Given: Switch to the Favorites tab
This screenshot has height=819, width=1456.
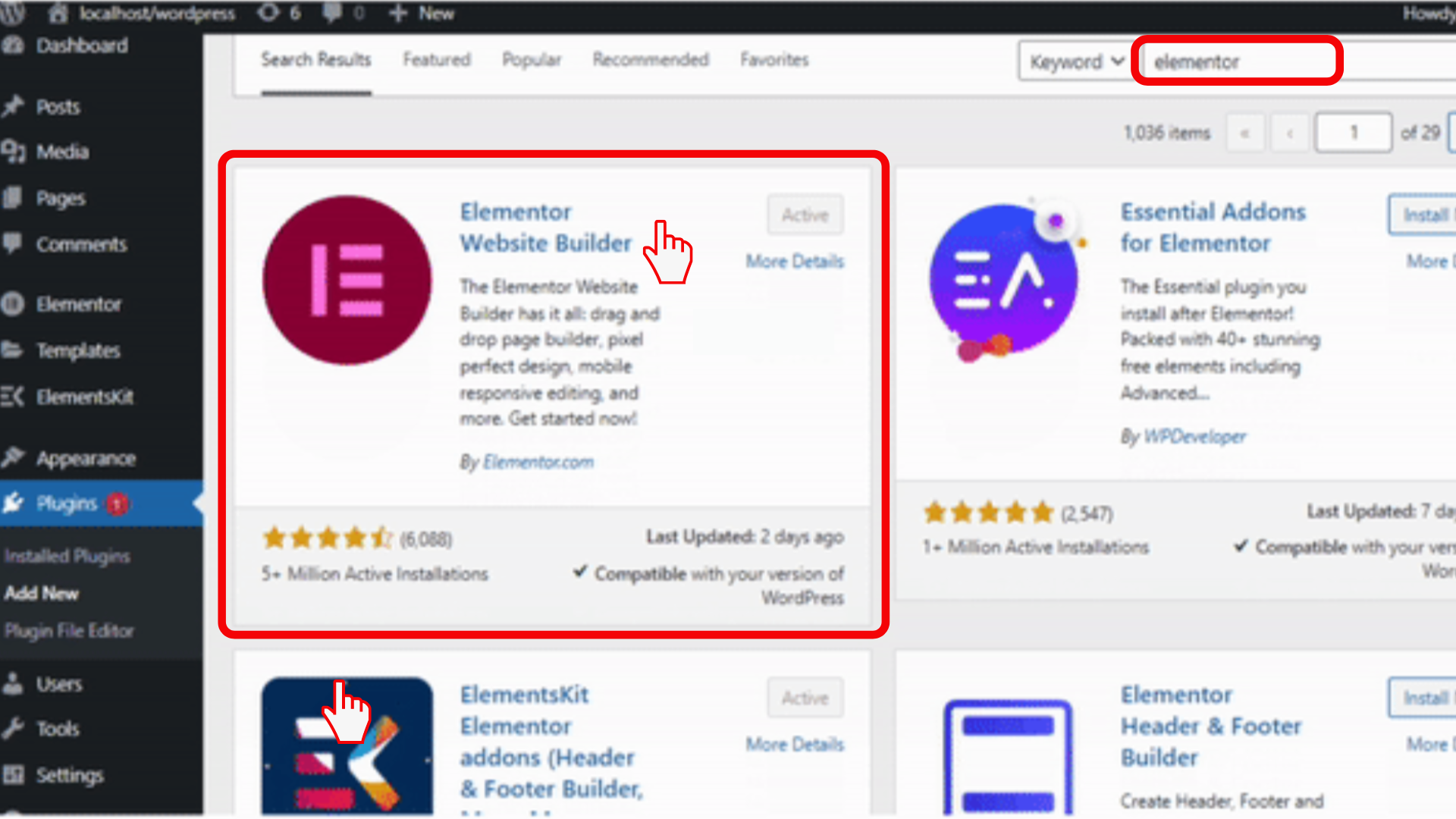Looking at the screenshot, I should 774,60.
